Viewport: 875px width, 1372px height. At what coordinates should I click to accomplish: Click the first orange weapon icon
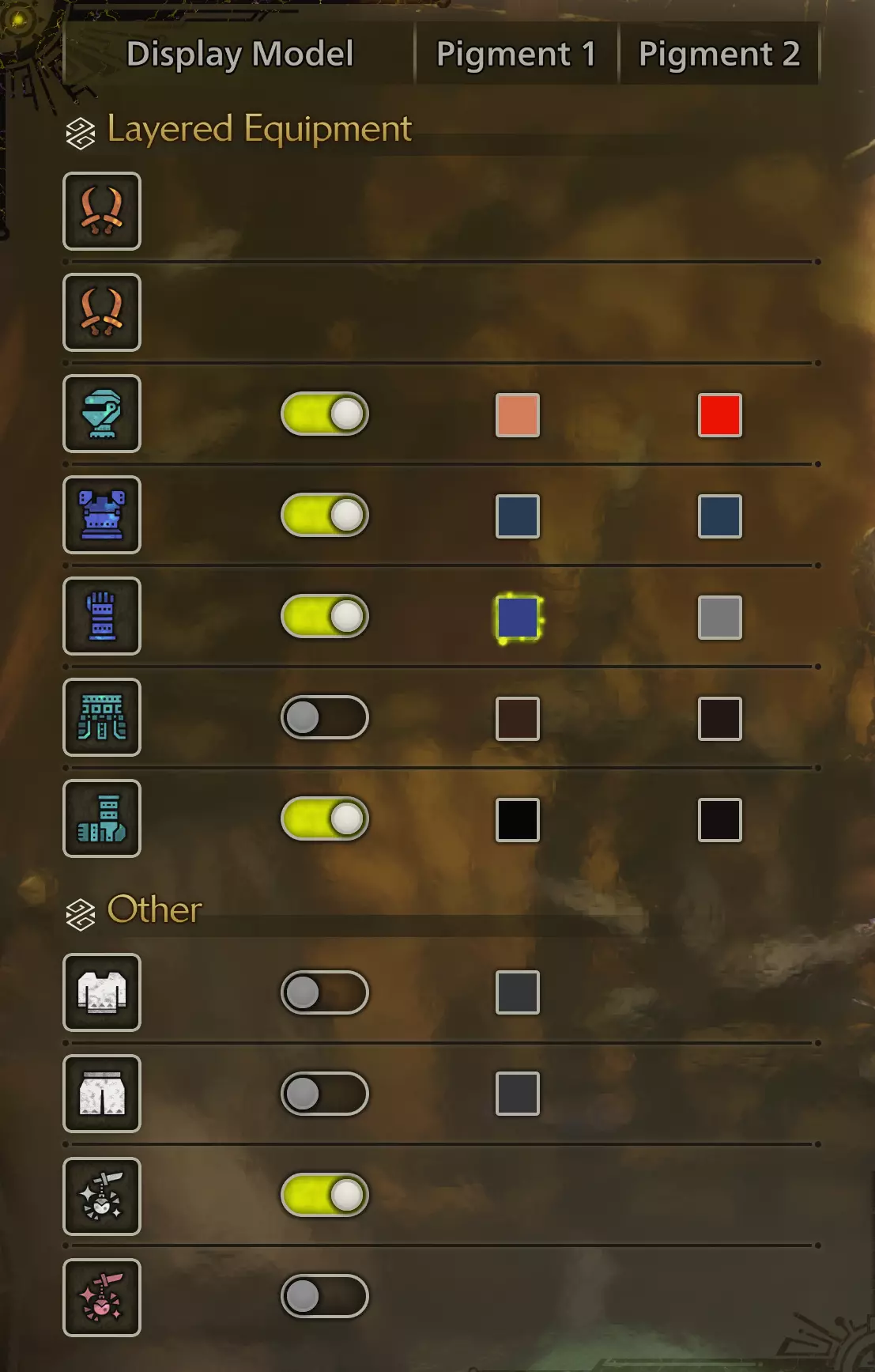(102, 211)
